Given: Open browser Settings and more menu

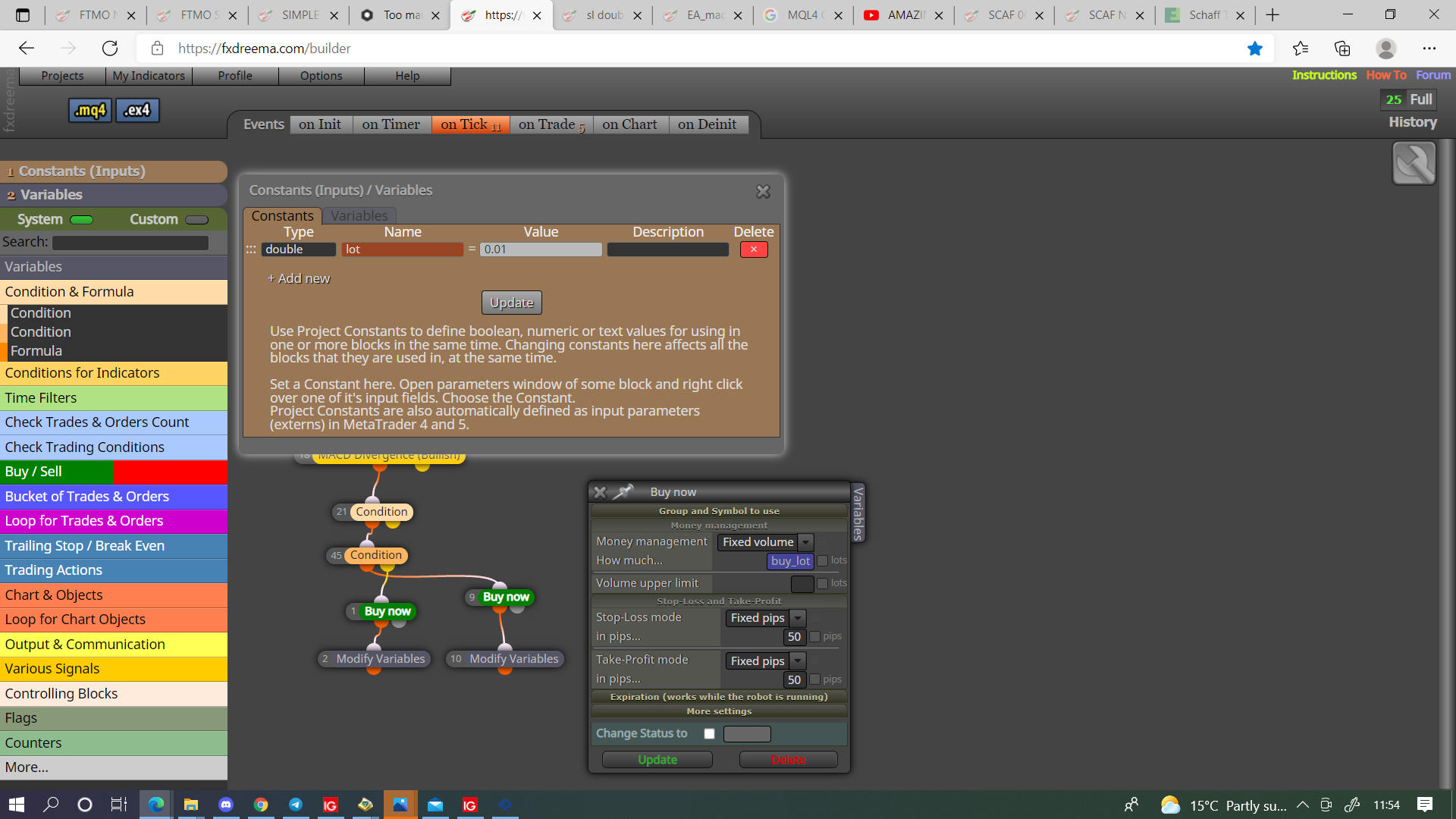Looking at the screenshot, I should 1429,49.
